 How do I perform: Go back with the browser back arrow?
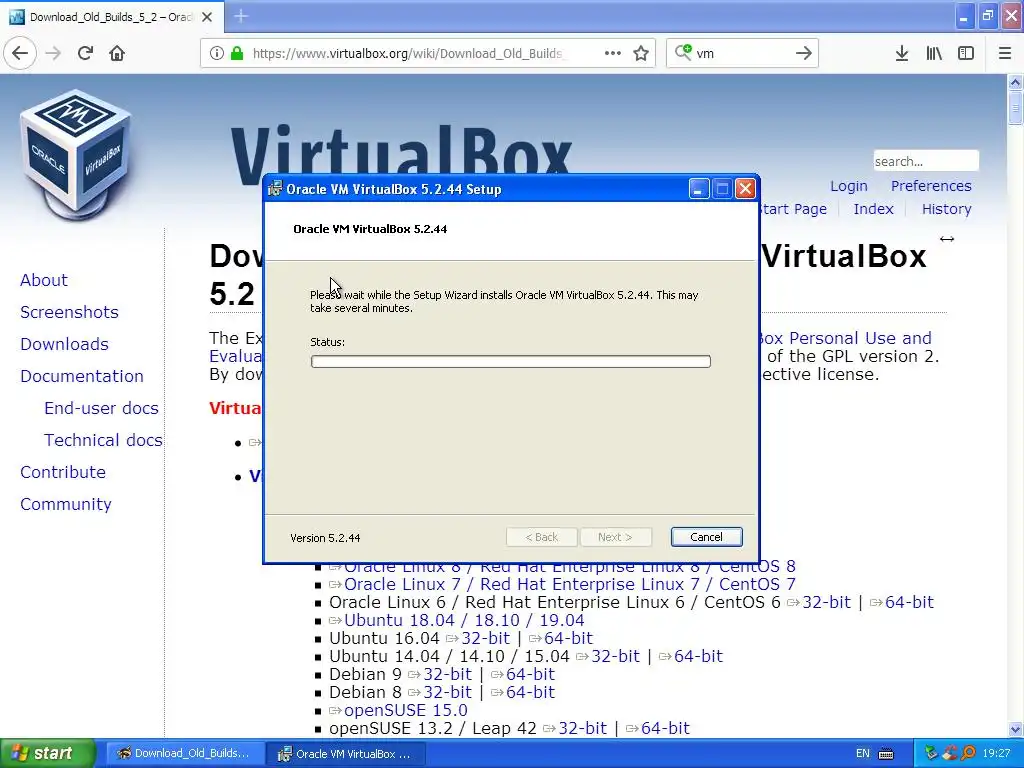pos(20,53)
